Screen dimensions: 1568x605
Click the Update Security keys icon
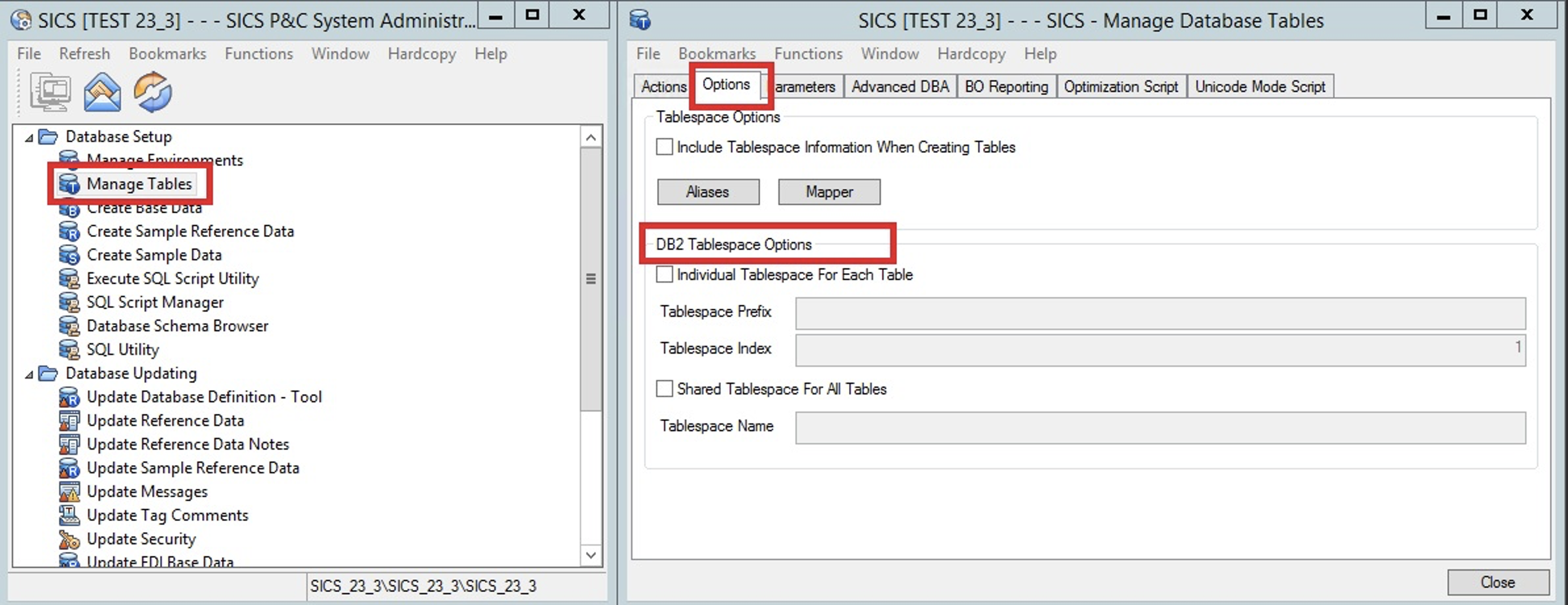[x=69, y=540]
